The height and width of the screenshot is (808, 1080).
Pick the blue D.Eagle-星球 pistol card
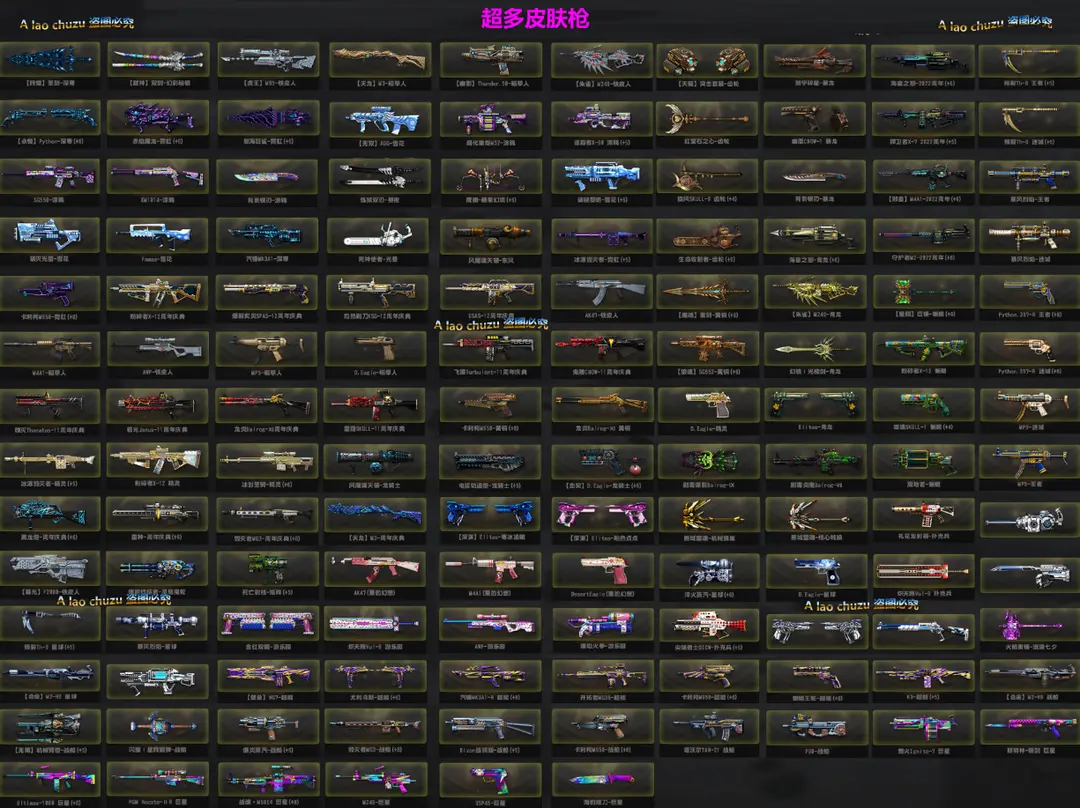tap(817, 572)
